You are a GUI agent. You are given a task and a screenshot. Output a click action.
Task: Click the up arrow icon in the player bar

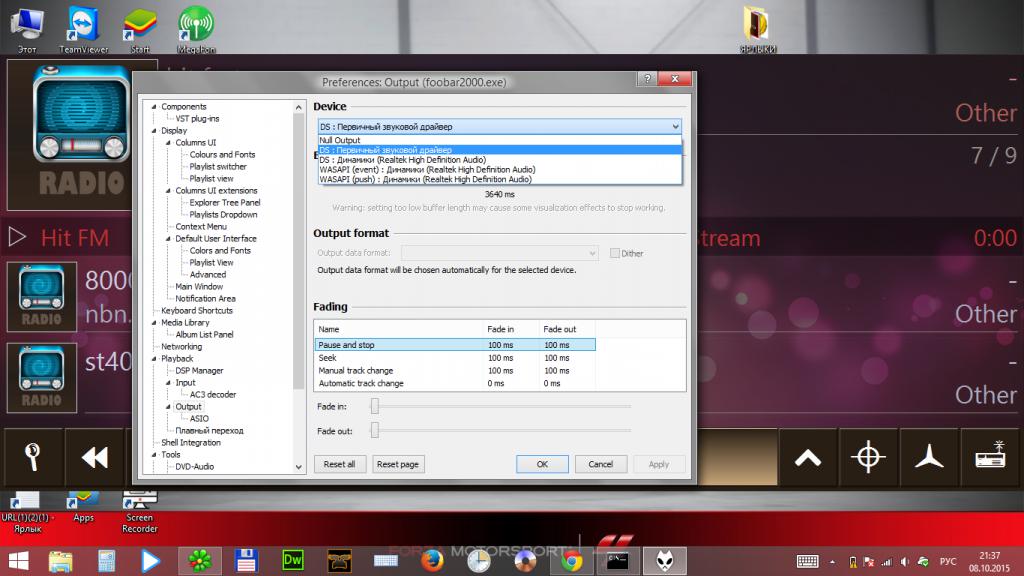pyautogui.click(x=808, y=458)
